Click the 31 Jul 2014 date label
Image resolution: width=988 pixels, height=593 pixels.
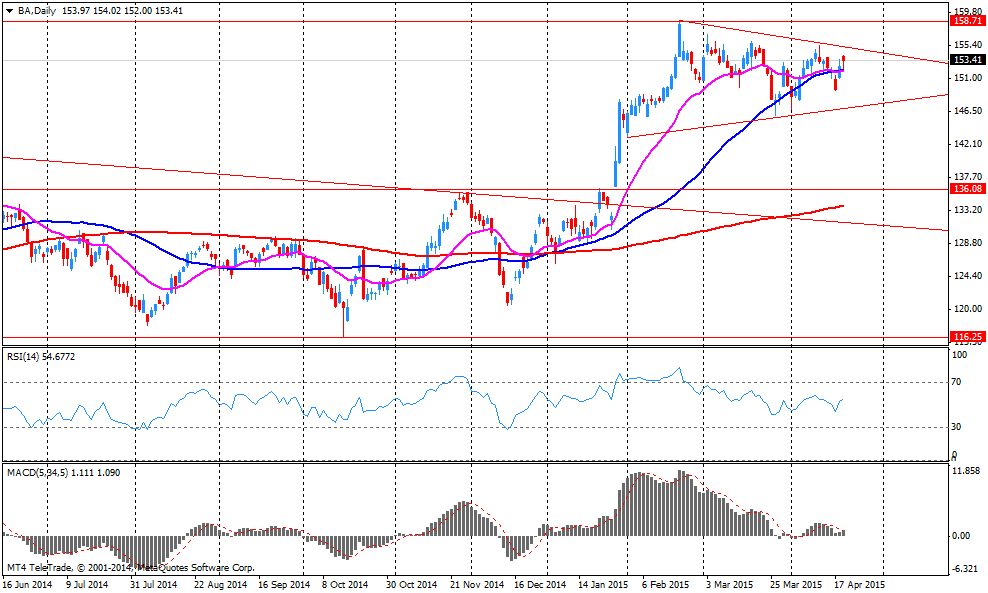coord(153,585)
